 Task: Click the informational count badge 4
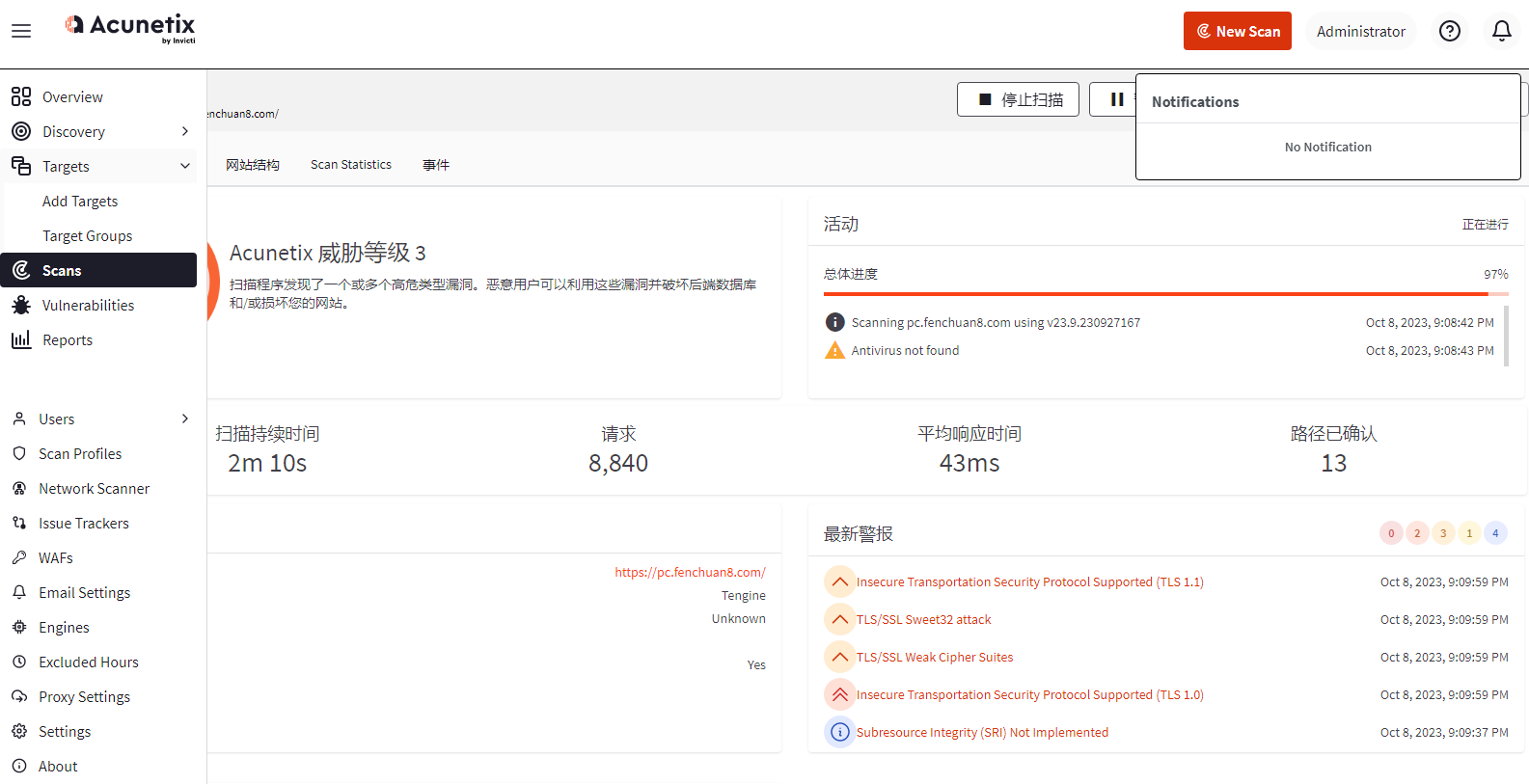click(x=1495, y=533)
